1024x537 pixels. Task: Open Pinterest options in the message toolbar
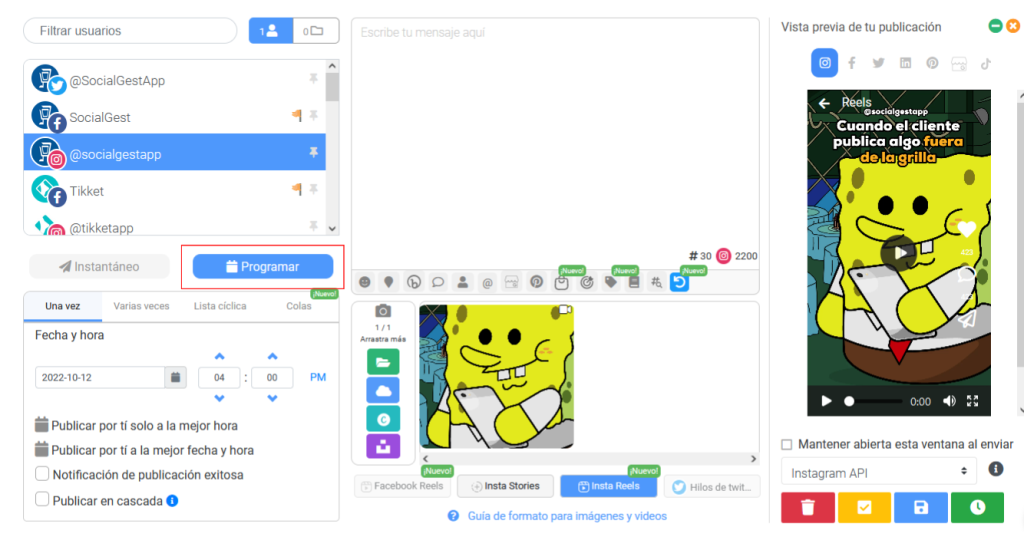pos(536,282)
